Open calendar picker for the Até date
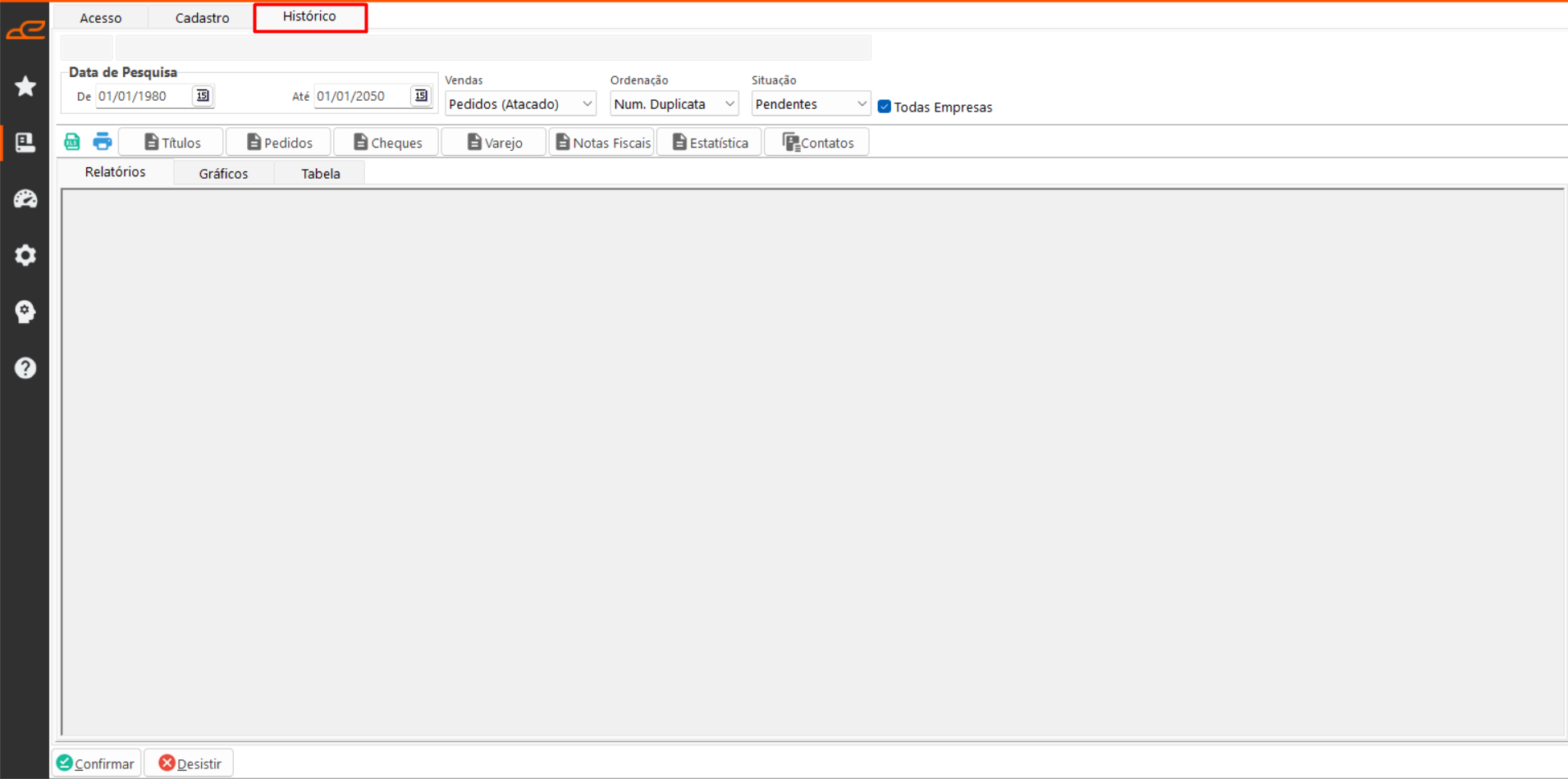The image size is (1568, 779). (x=420, y=96)
